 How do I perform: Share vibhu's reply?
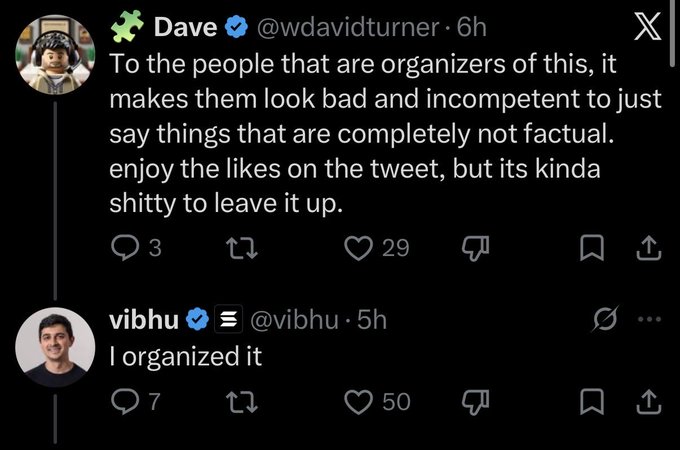pos(649,401)
